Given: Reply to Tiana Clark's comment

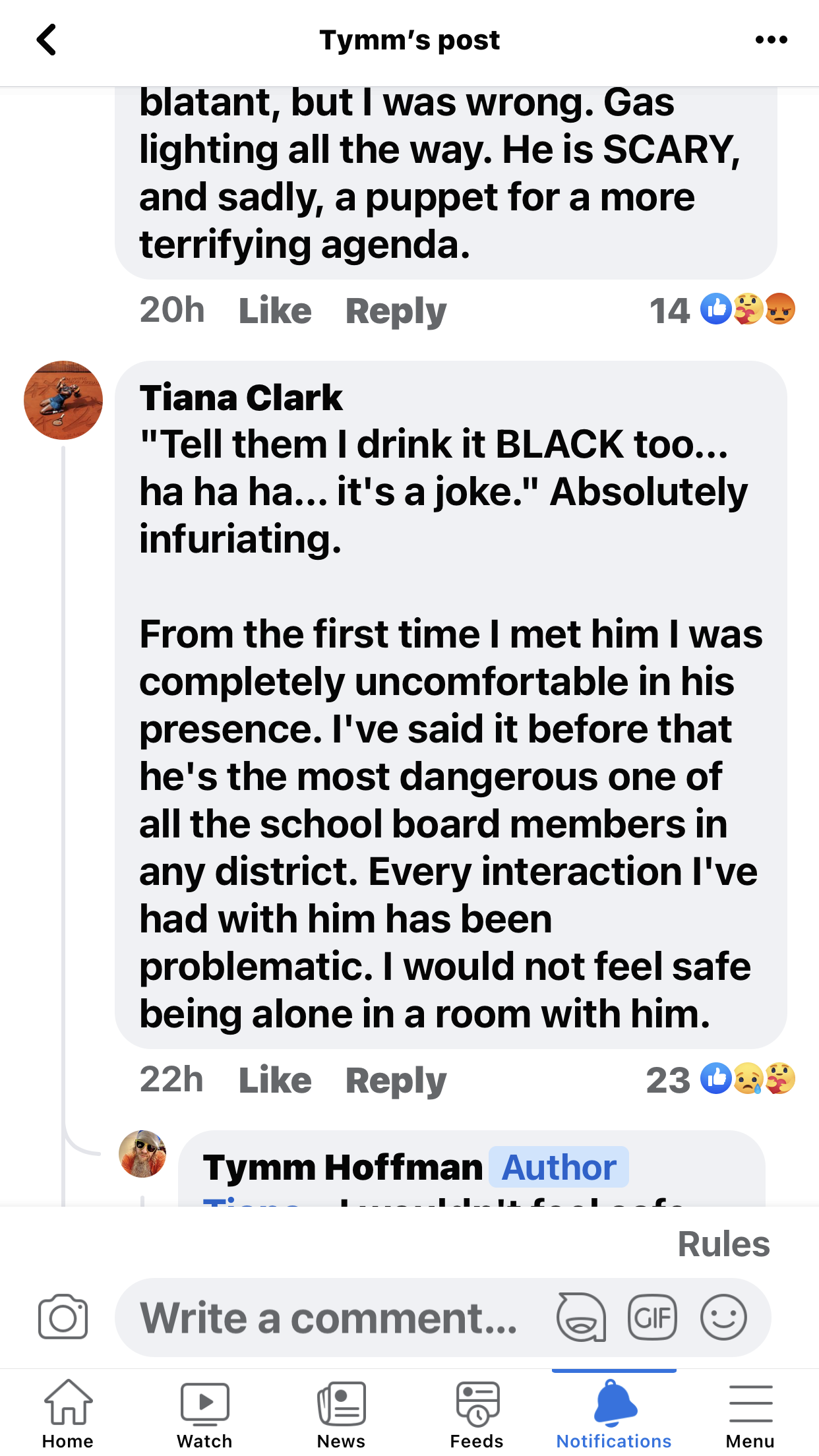Looking at the screenshot, I should (x=396, y=1080).
